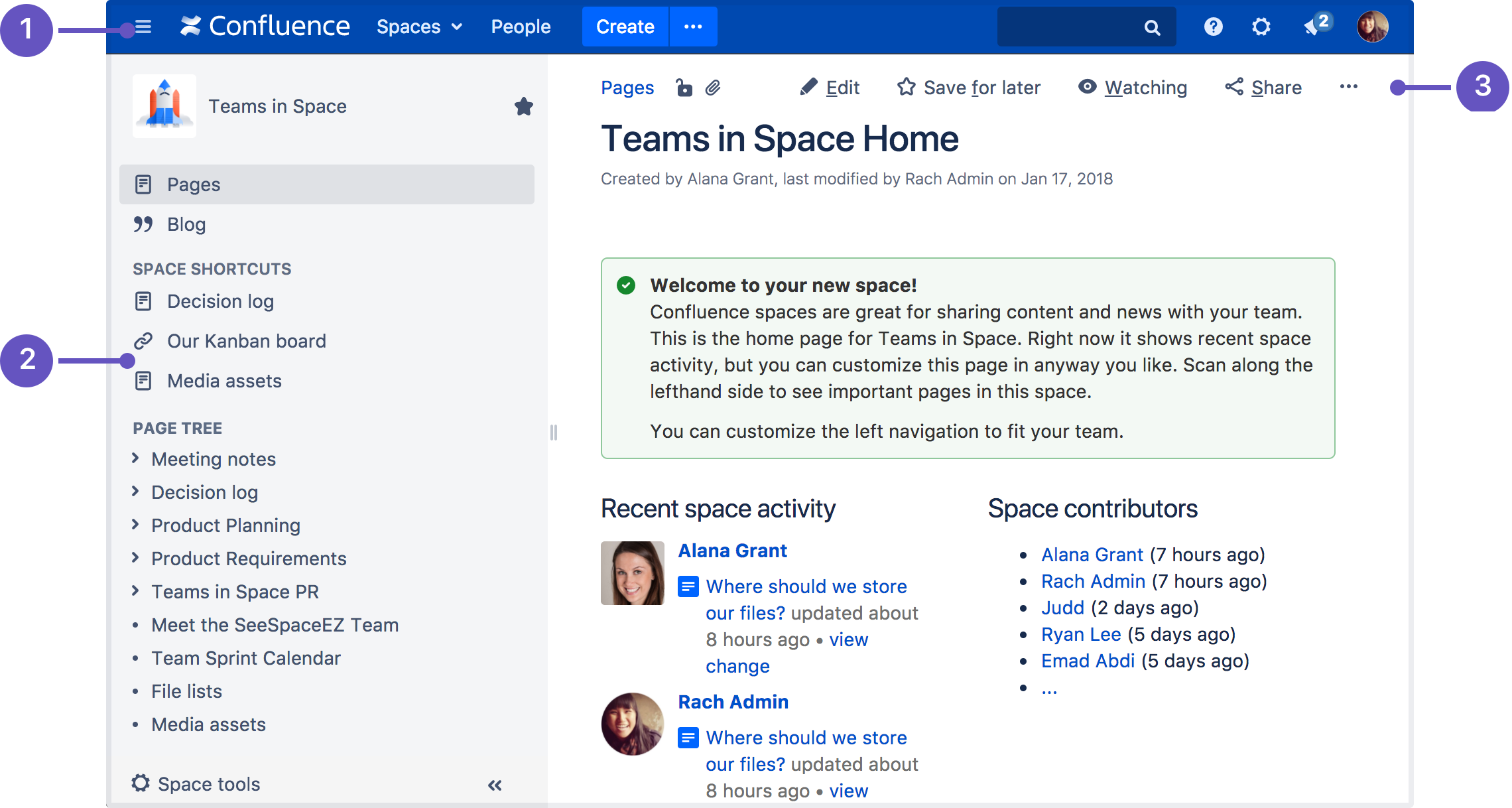Click the Create button
The width and height of the screenshot is (1512, 808).
(624, 27)
